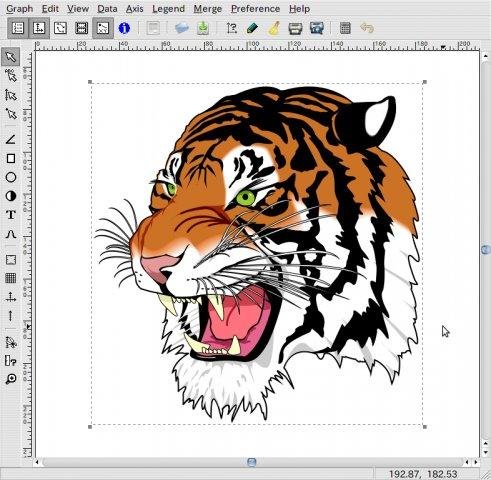Select the Circle arc tool

click(11, 177)
